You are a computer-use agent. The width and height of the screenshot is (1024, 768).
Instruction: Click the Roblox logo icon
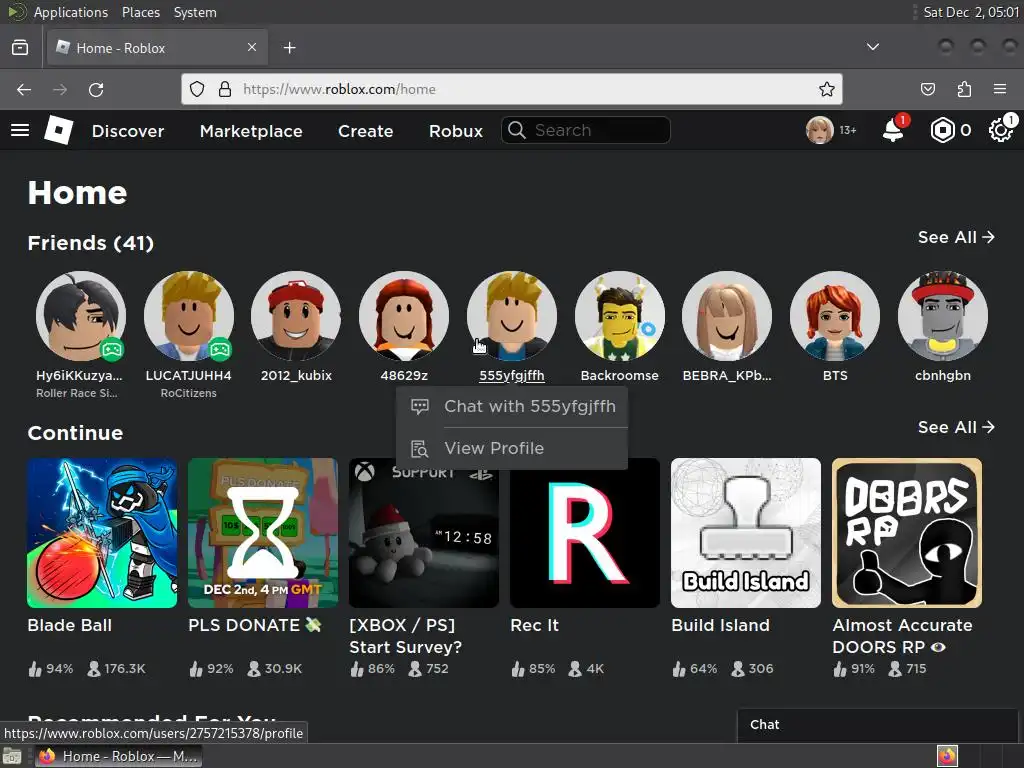pyautogui.click(x=59, y=130)
